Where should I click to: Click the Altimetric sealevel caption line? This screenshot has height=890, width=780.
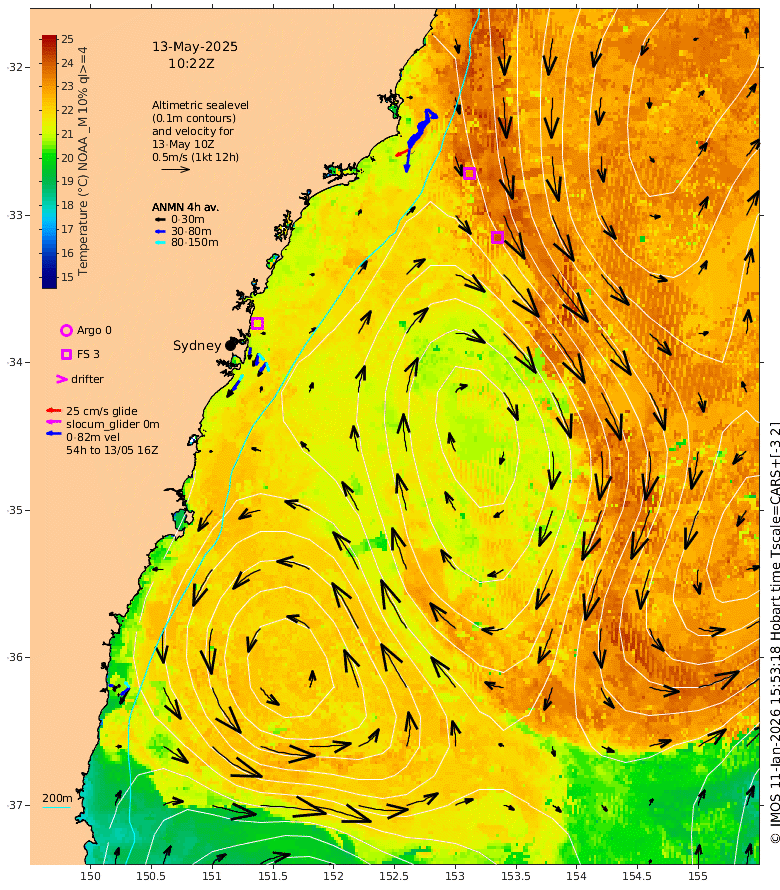click(200, 106)
